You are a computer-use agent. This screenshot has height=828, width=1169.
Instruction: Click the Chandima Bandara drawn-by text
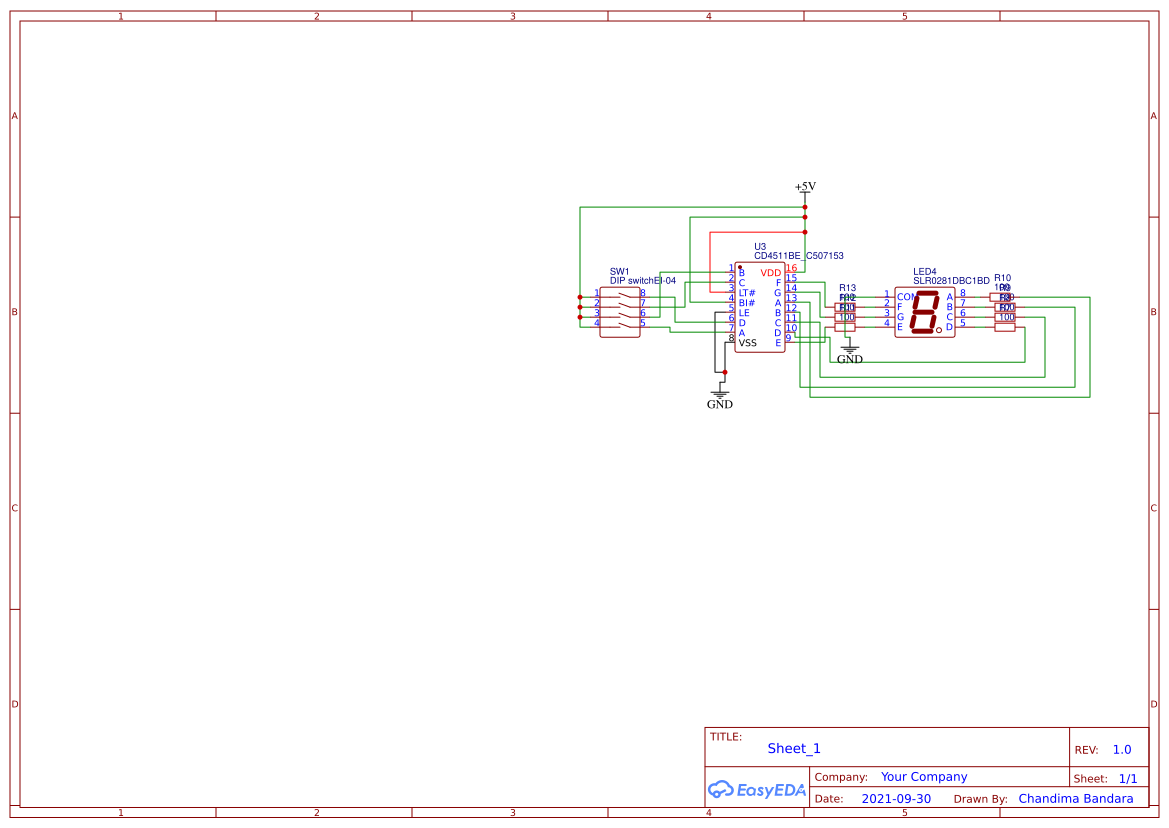coord(1076,798)
